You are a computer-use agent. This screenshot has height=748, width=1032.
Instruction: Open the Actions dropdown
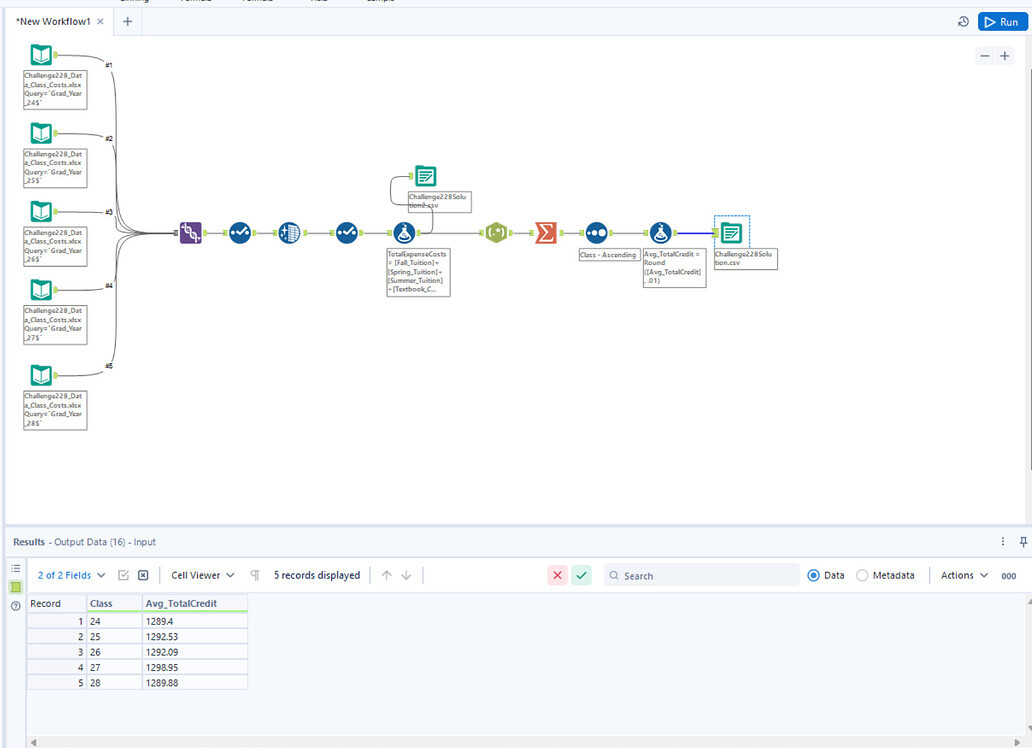coord(964,575)
